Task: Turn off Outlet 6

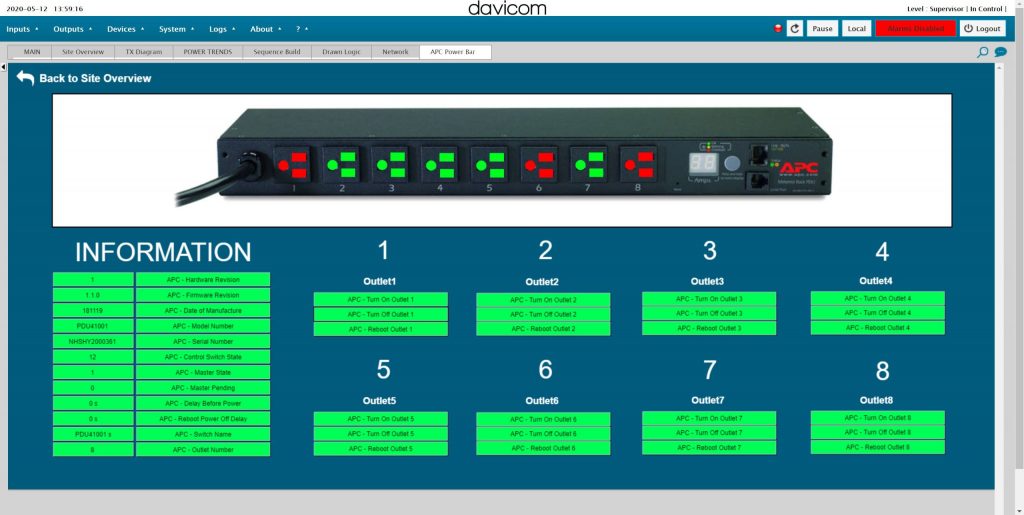Action: tap(543, 434)
